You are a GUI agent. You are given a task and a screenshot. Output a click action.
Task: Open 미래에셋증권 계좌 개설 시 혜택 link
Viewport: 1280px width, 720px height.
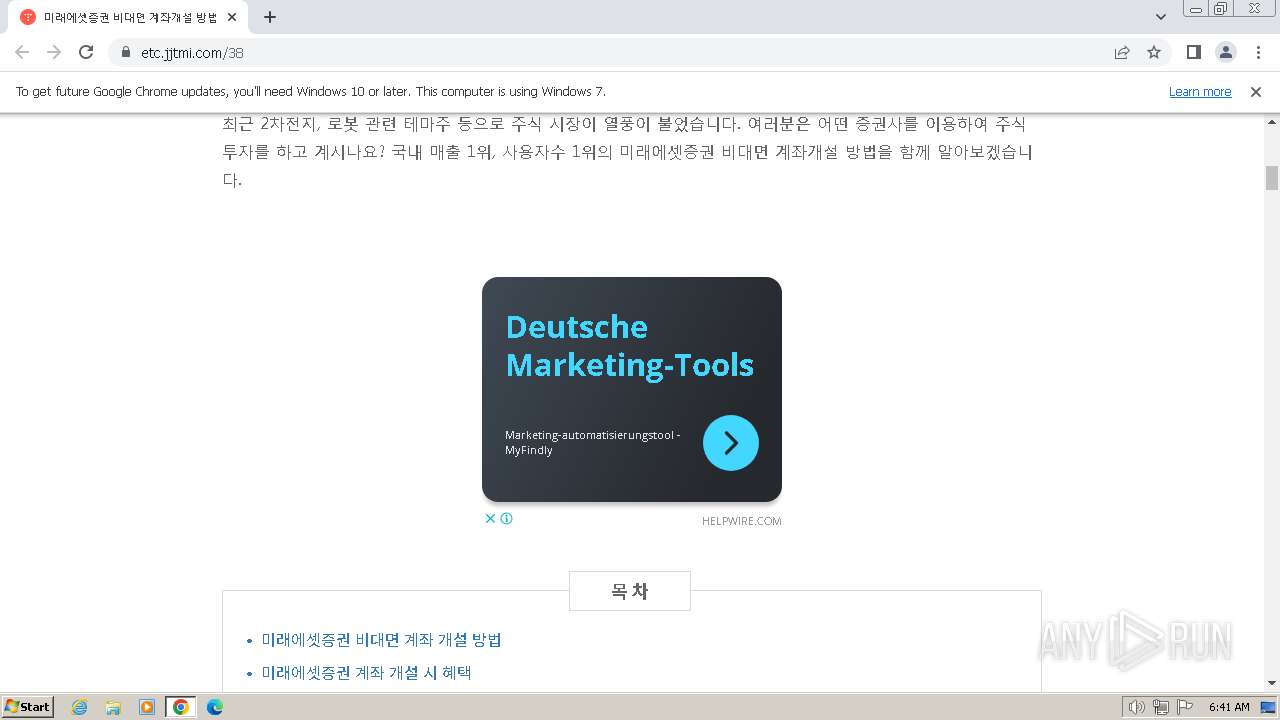[367, 673]
